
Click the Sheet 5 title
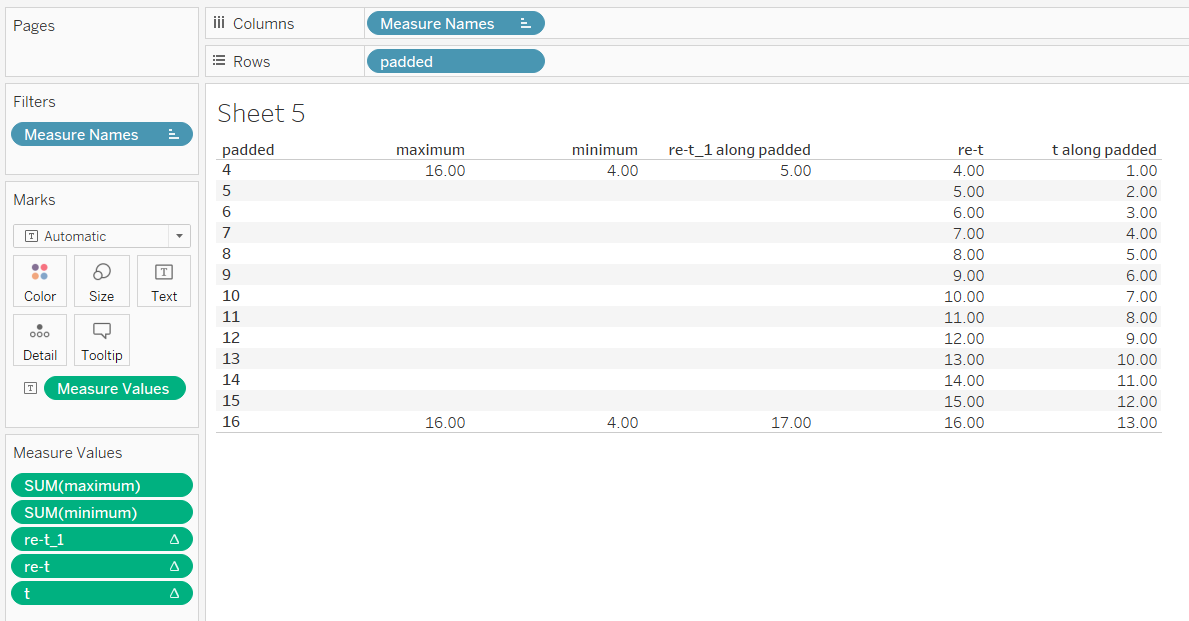[261, 113]
